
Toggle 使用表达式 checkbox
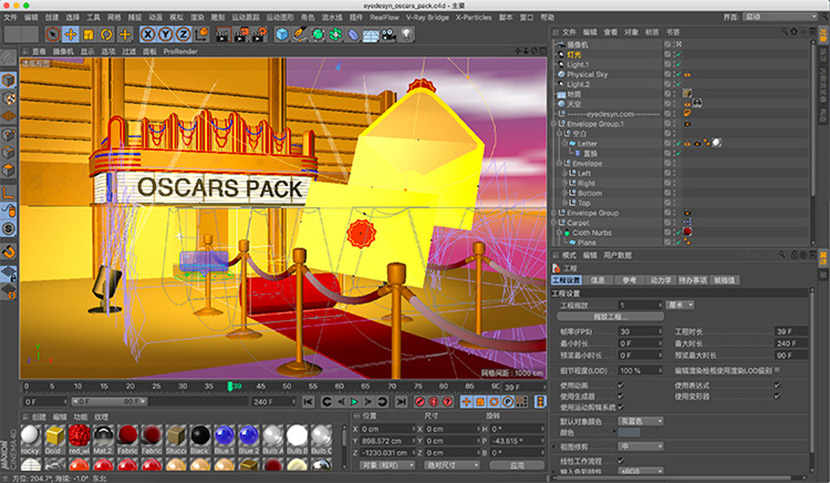click(777, 385)
